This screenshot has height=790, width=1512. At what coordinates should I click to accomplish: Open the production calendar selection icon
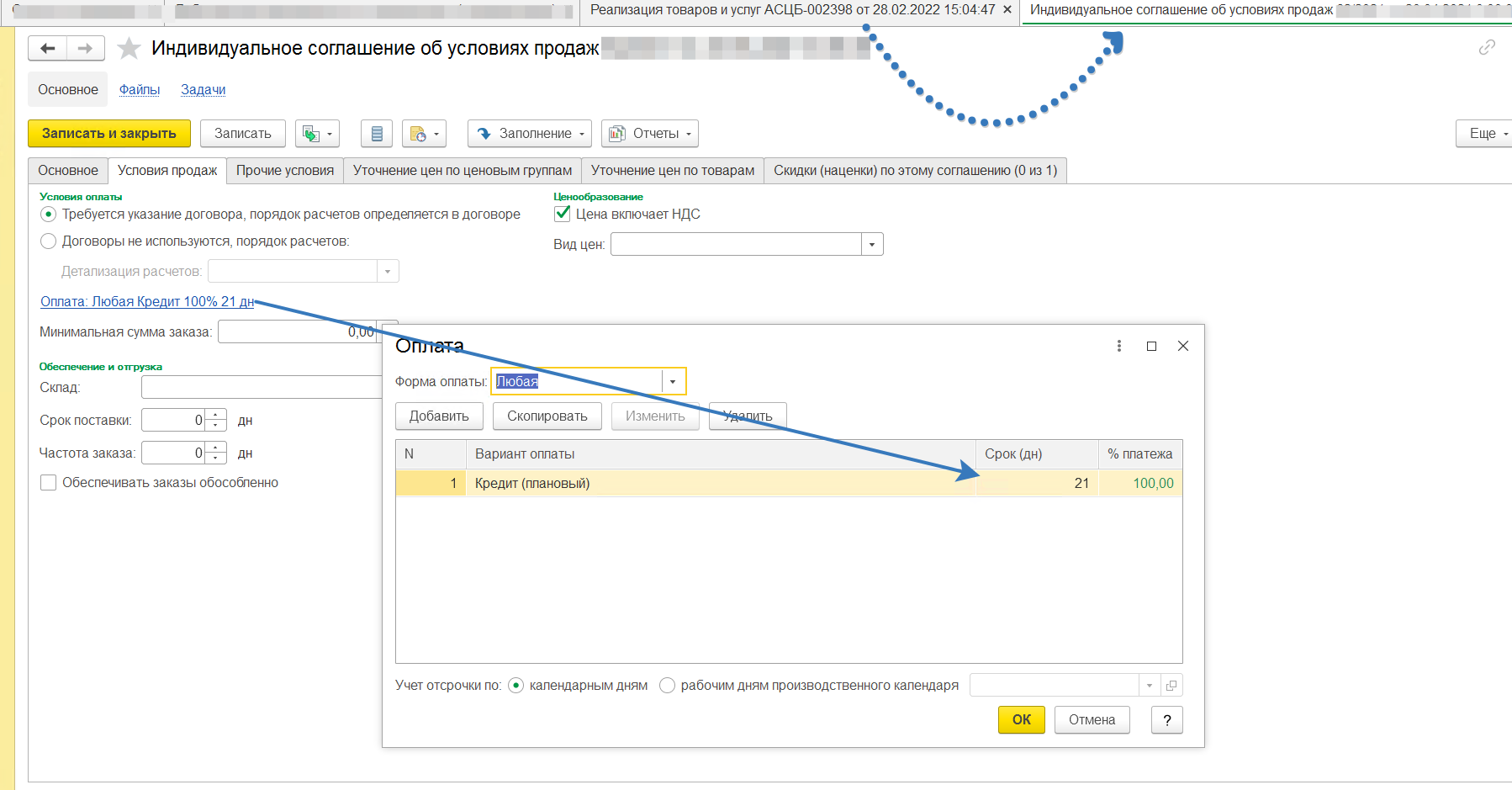tap(1171, 686)
